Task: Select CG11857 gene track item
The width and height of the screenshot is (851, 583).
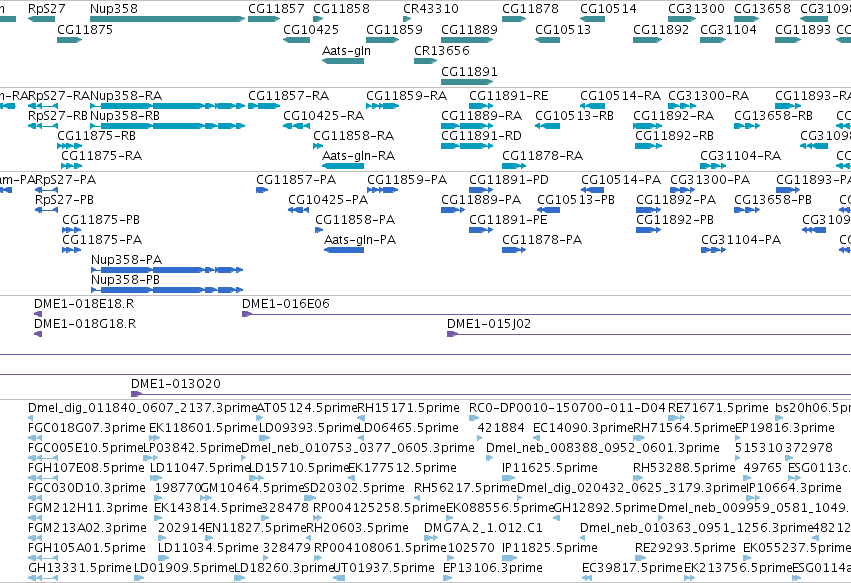Action: tap(264, 19)
